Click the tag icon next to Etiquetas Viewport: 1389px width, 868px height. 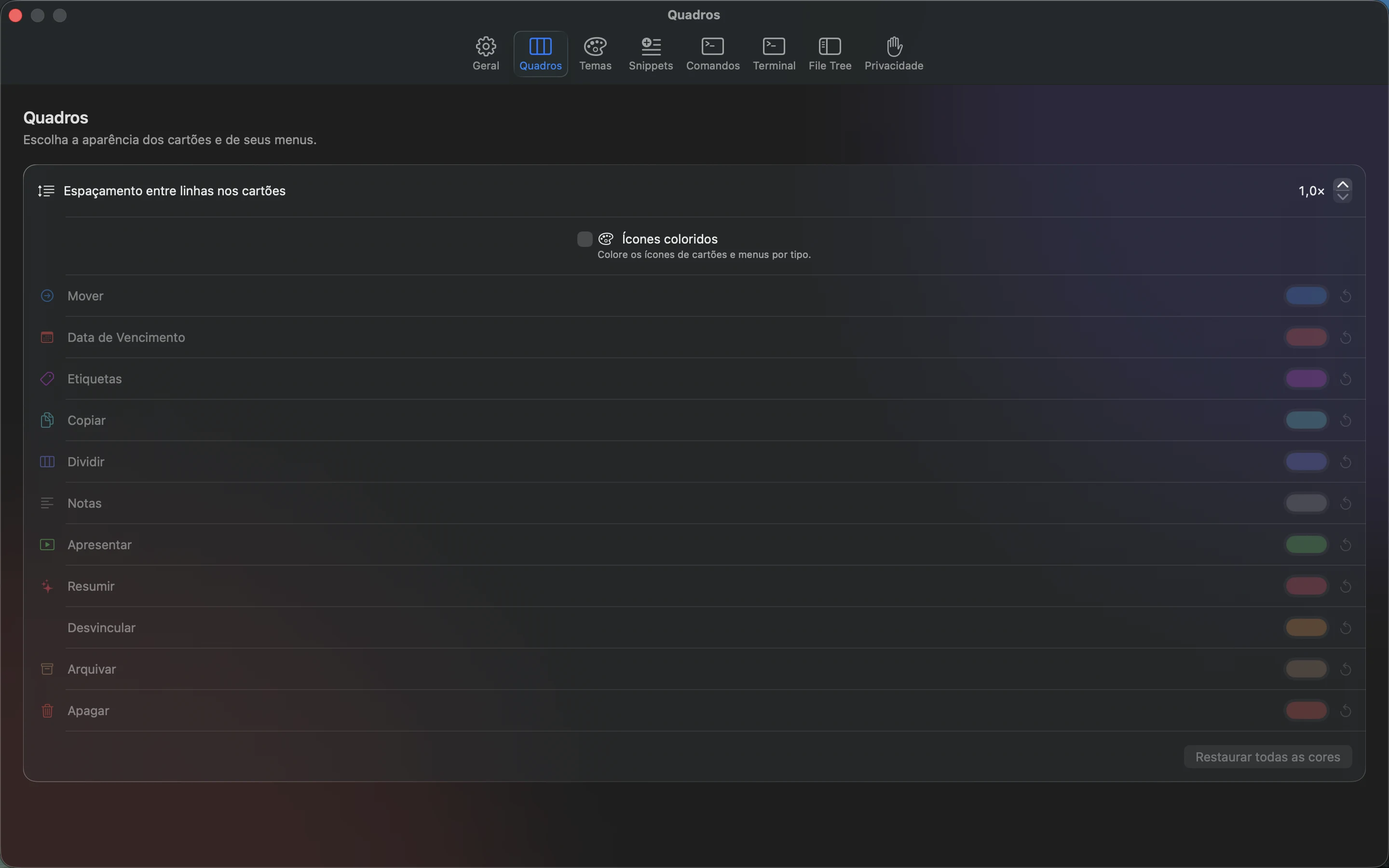[47, 379]
